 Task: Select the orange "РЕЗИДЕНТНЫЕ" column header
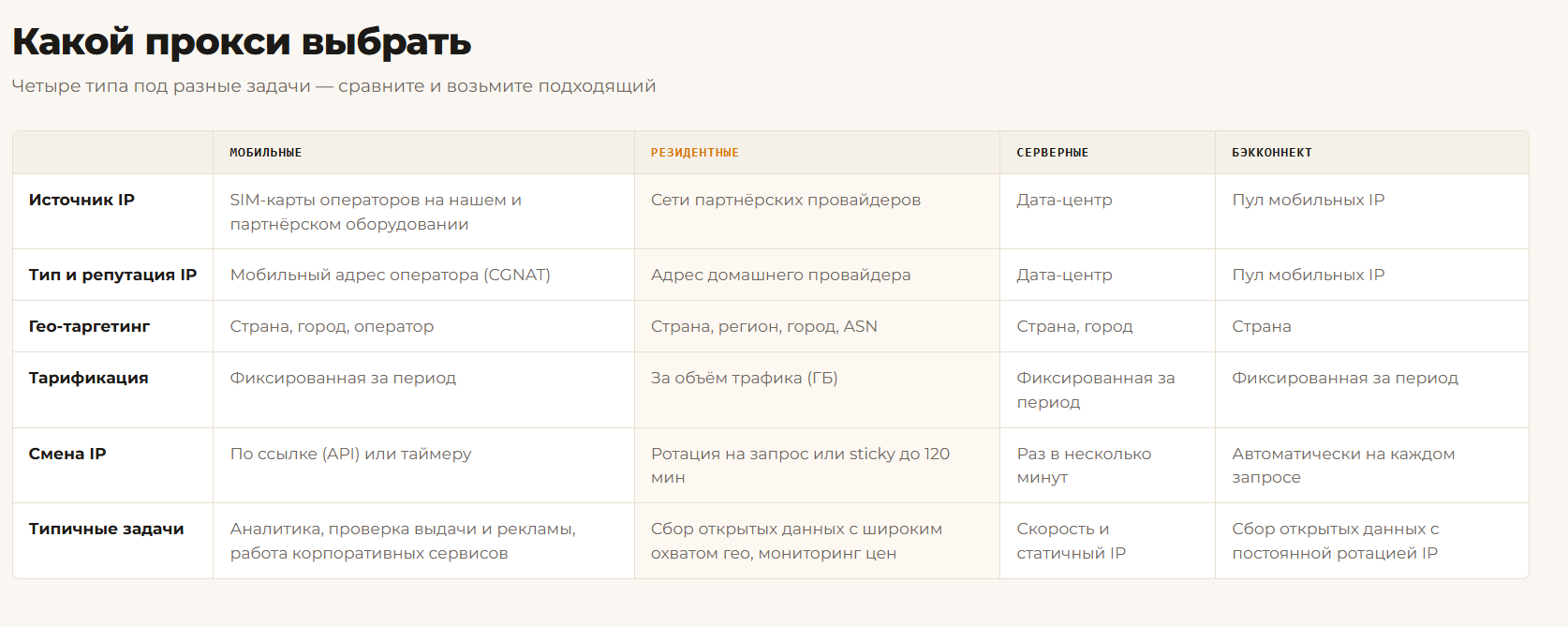point(695,153)
